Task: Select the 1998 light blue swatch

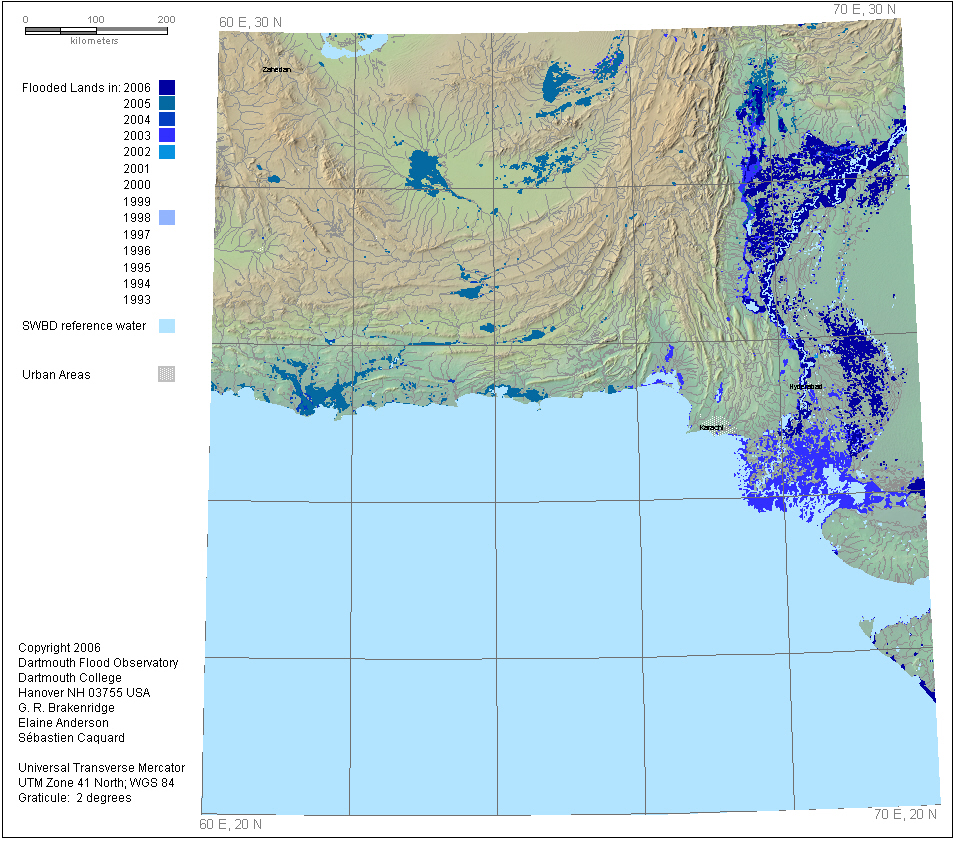Action: pos(167,218)
